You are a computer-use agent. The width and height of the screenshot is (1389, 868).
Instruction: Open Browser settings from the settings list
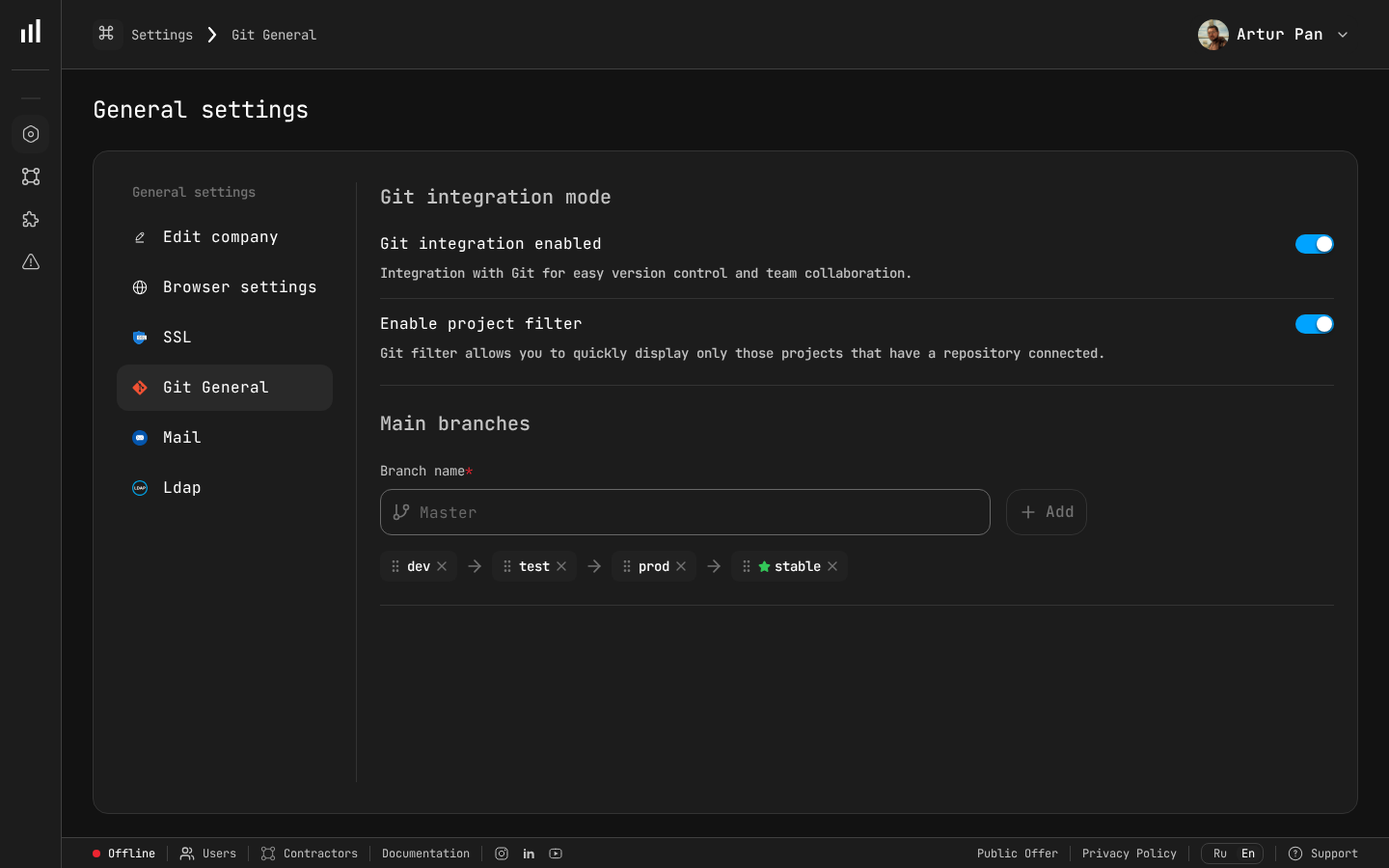coord(239,286)
